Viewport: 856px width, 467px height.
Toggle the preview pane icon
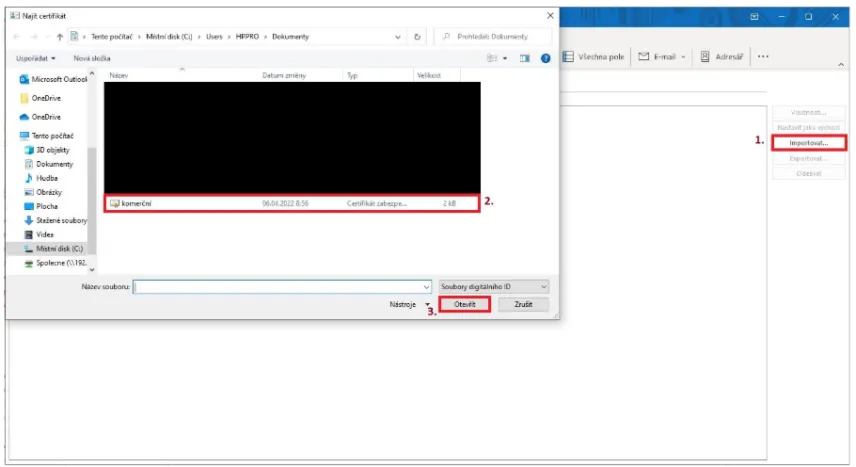[x=525, y=58]
